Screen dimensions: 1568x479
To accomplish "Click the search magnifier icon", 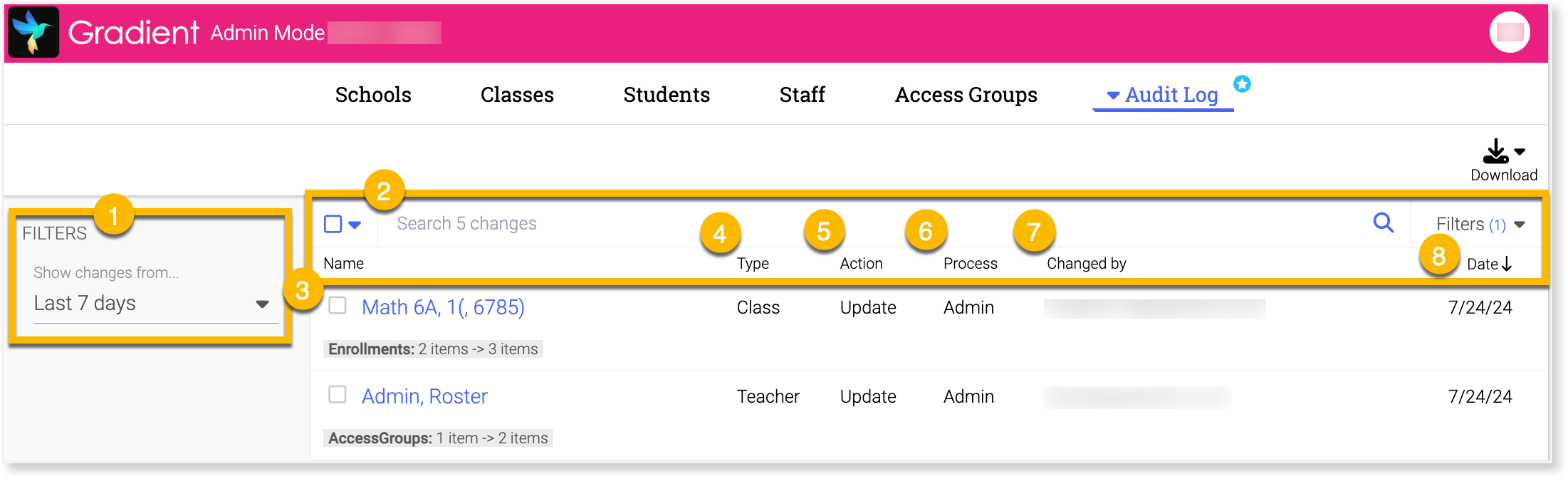I will [1383, 223].
